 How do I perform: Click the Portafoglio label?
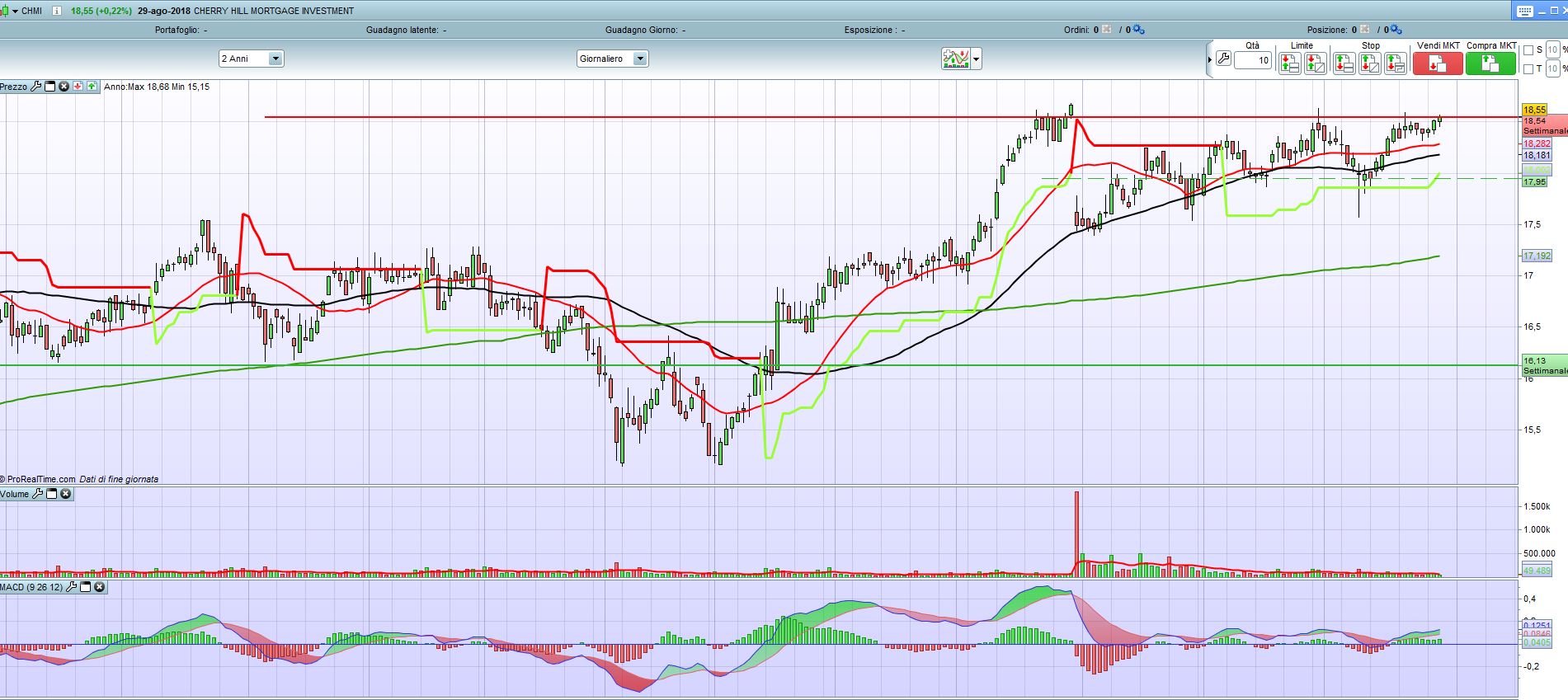click(x=177, y=30)
